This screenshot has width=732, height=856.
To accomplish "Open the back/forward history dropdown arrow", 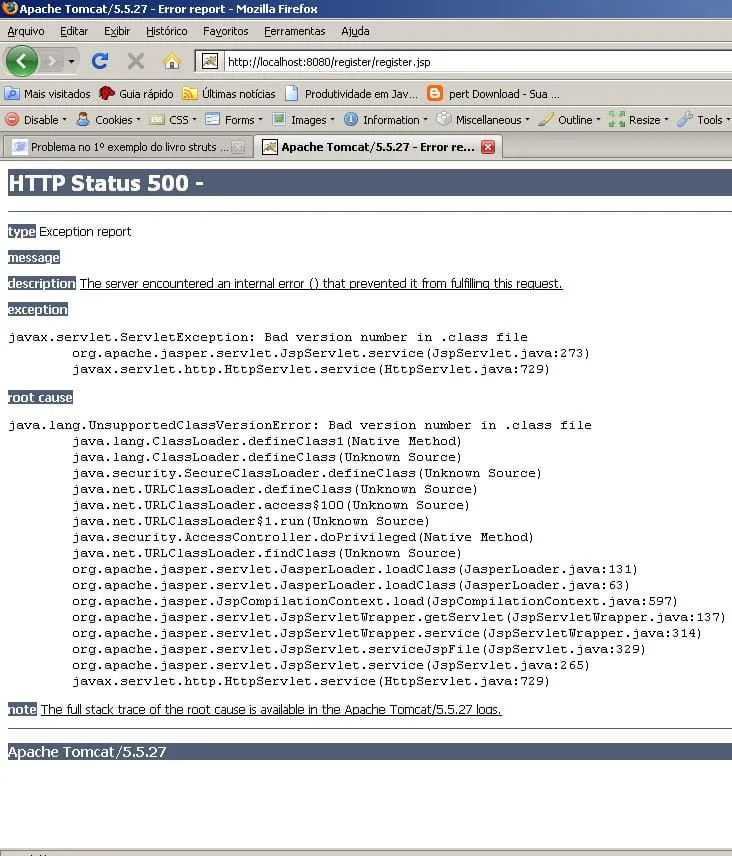I will click(x=71, y=61).
